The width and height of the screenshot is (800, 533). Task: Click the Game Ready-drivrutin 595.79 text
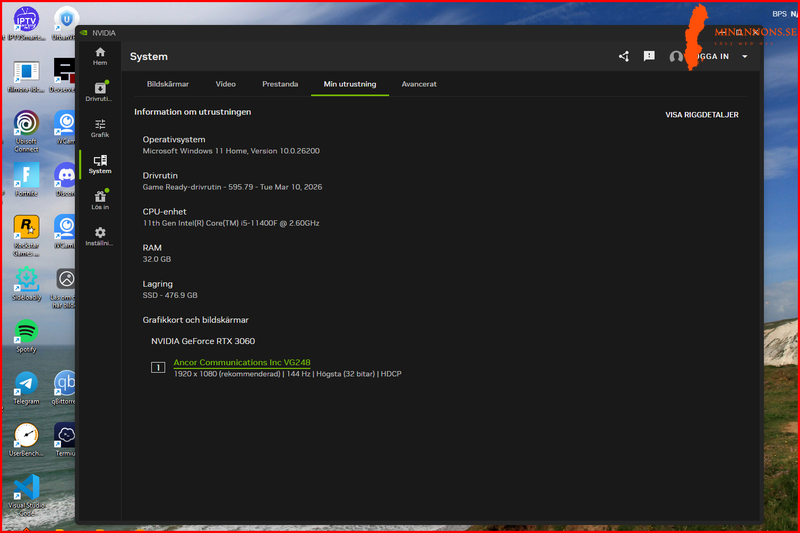pyautogui.click(x=232, y=187)
